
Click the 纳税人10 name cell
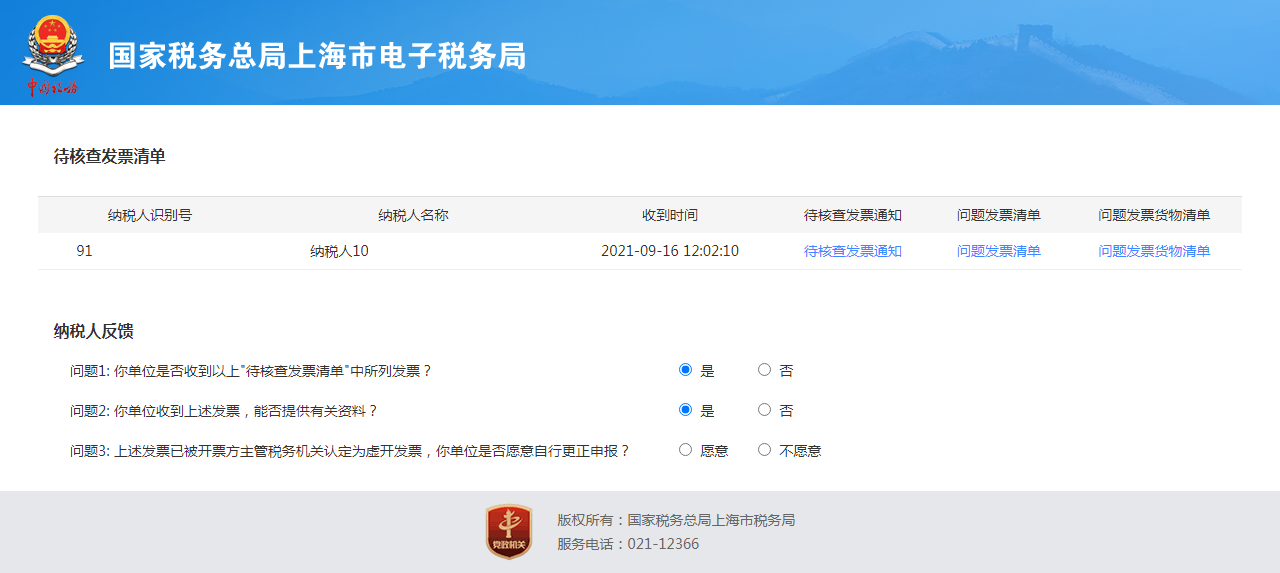(x=339, y=251)
